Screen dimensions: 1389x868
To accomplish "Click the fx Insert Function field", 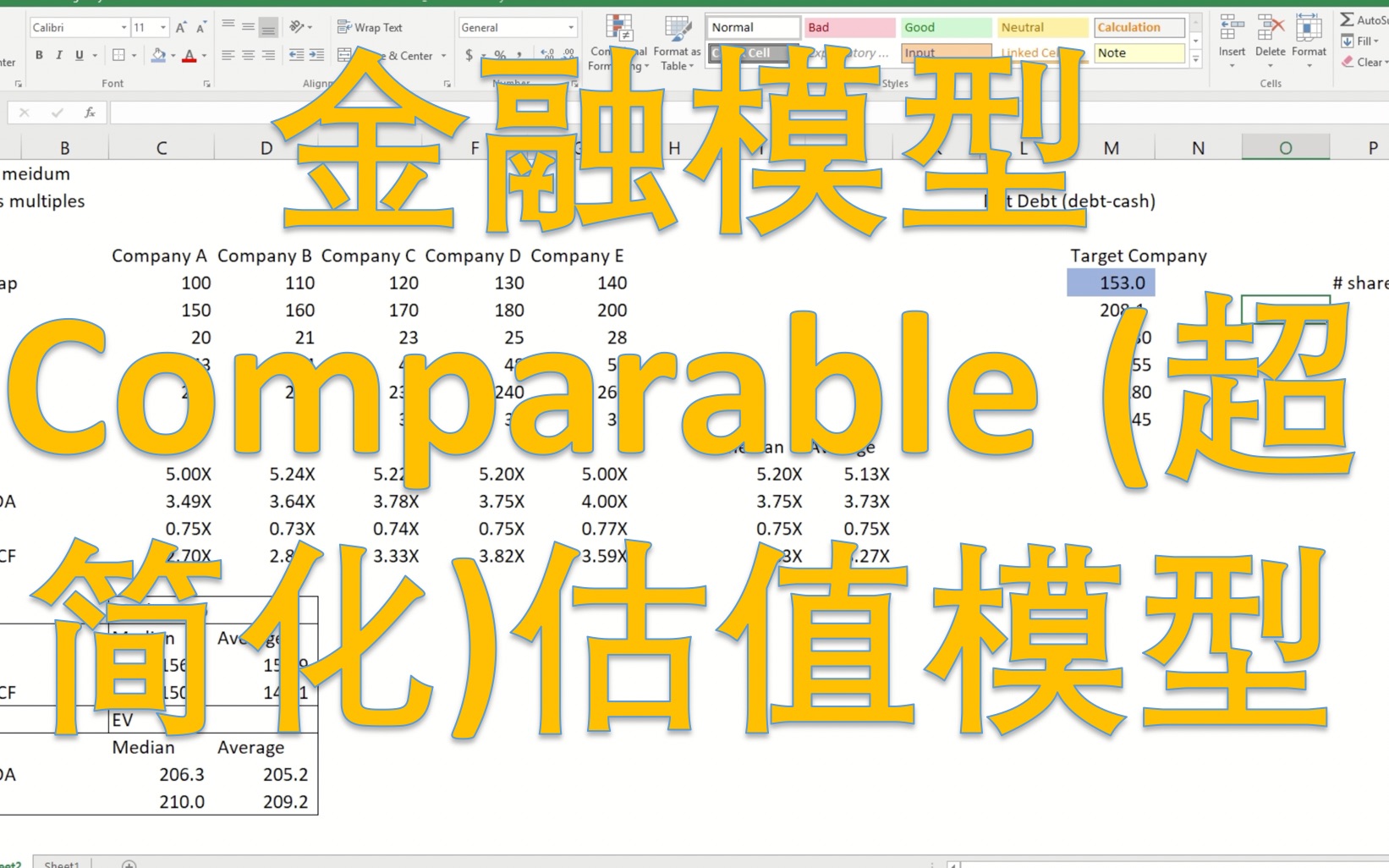I will tap(91, 113).
